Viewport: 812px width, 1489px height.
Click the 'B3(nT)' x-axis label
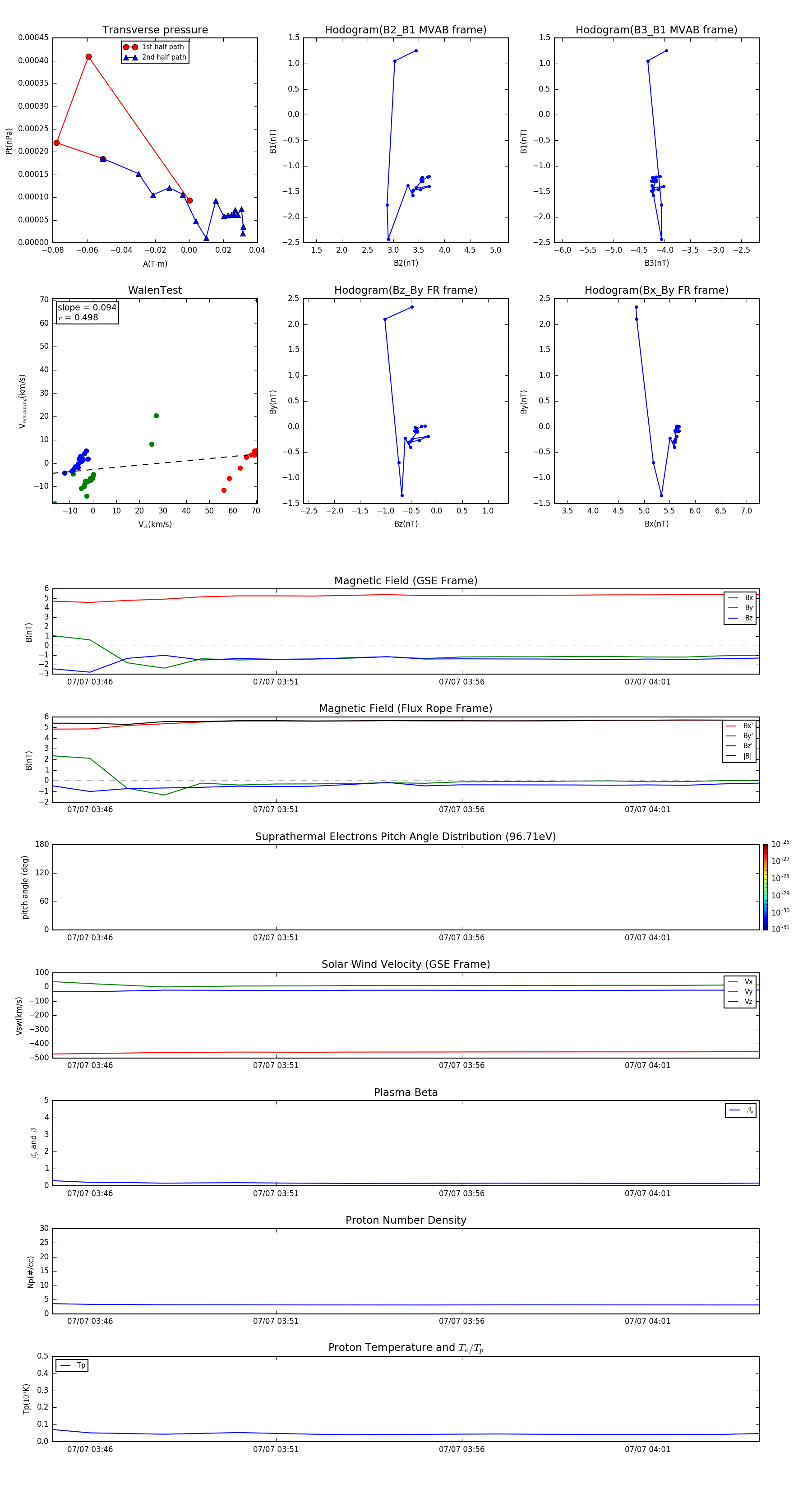[x=656, y=263]
